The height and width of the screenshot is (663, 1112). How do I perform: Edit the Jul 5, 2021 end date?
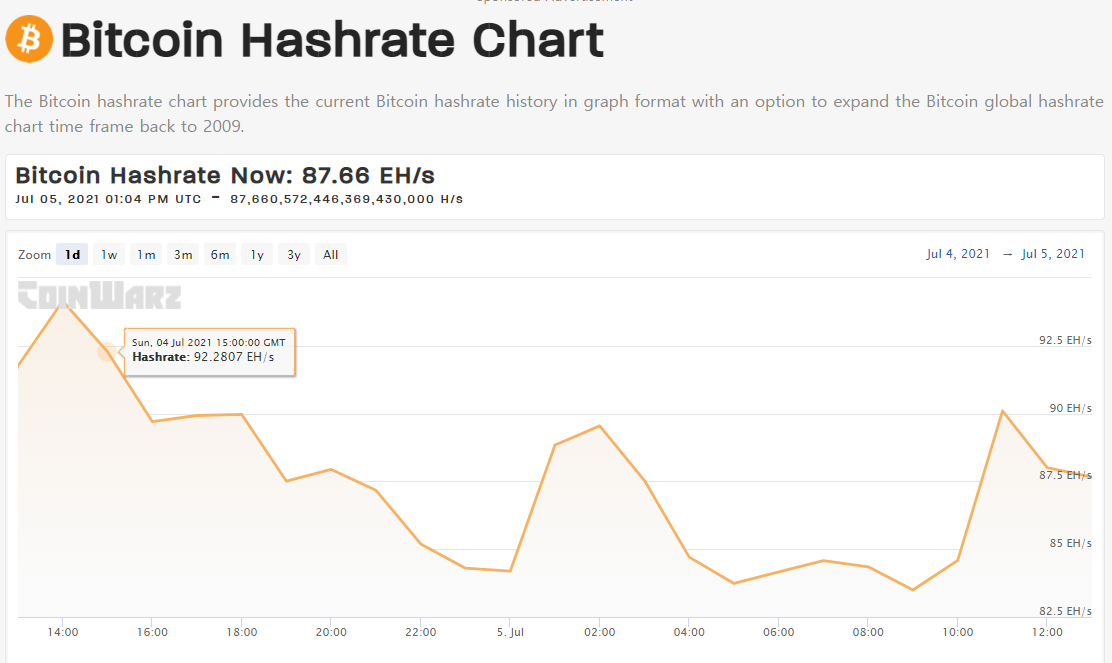tap(1053, 254)
